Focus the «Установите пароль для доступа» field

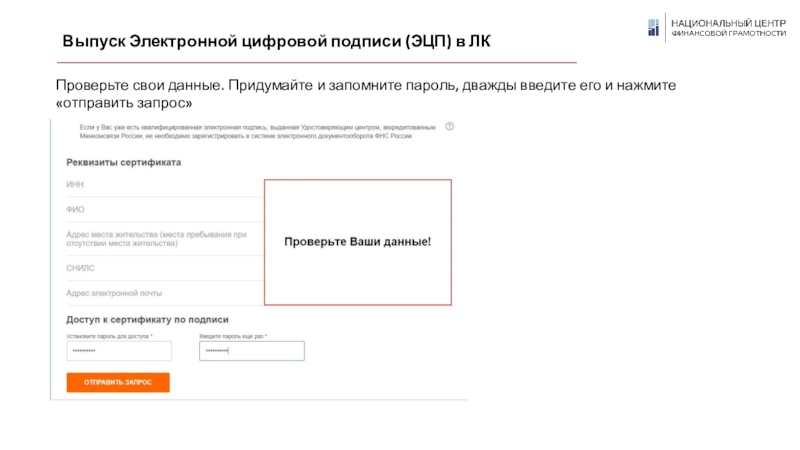click(x=119, y=351)
